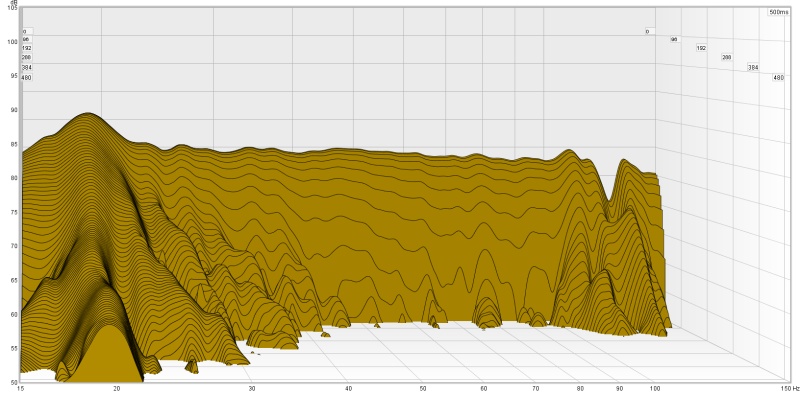Click the 100 Hz frequency axis tick label
Viewport: 800px width, 393px height.
(655, 388)
